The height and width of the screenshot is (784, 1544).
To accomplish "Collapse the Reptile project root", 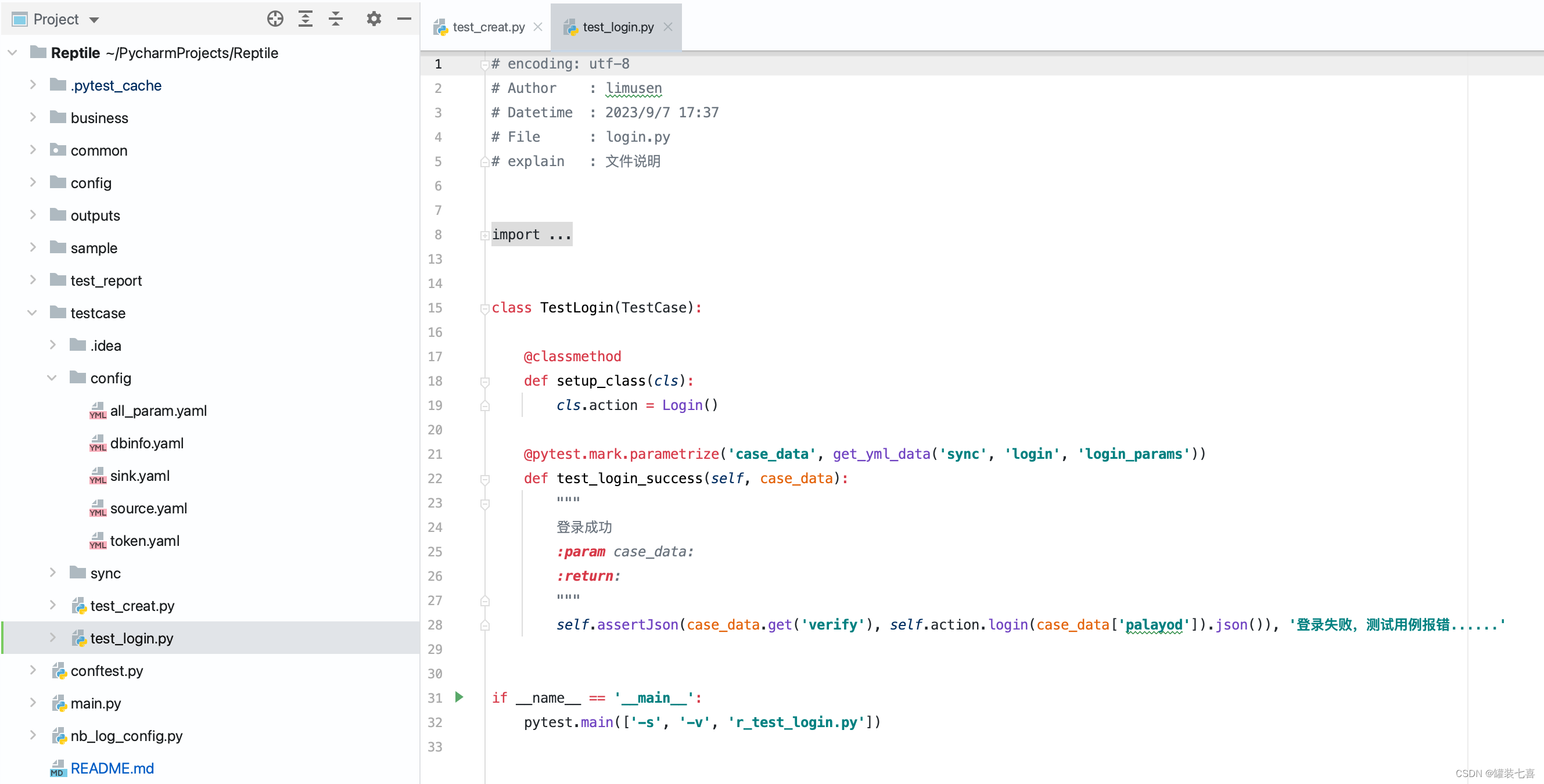I will pyautogui.click(x=12, y=53).
